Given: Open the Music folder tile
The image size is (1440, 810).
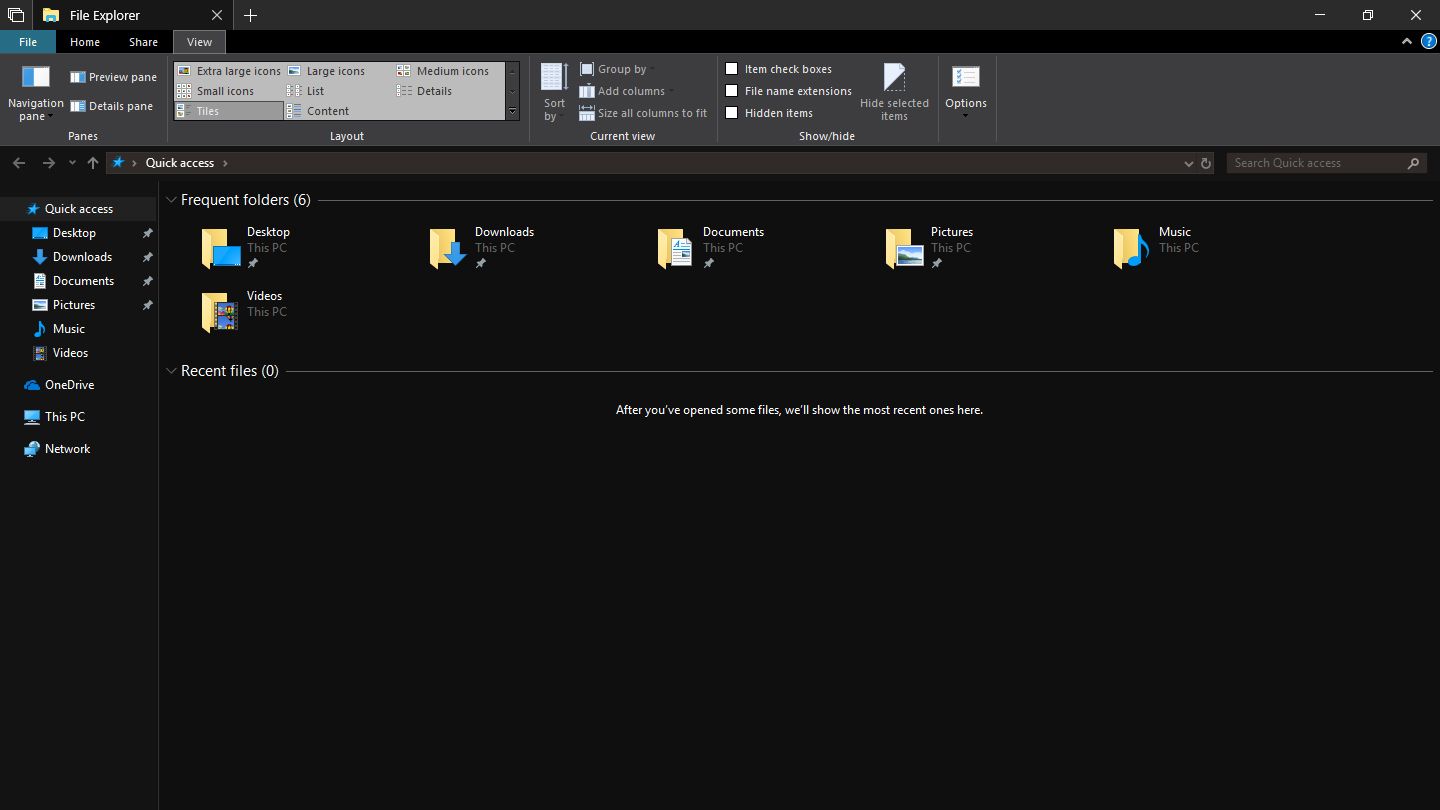Looking at the screenshot, I should pyautogui.click(x=1155, y=248).
